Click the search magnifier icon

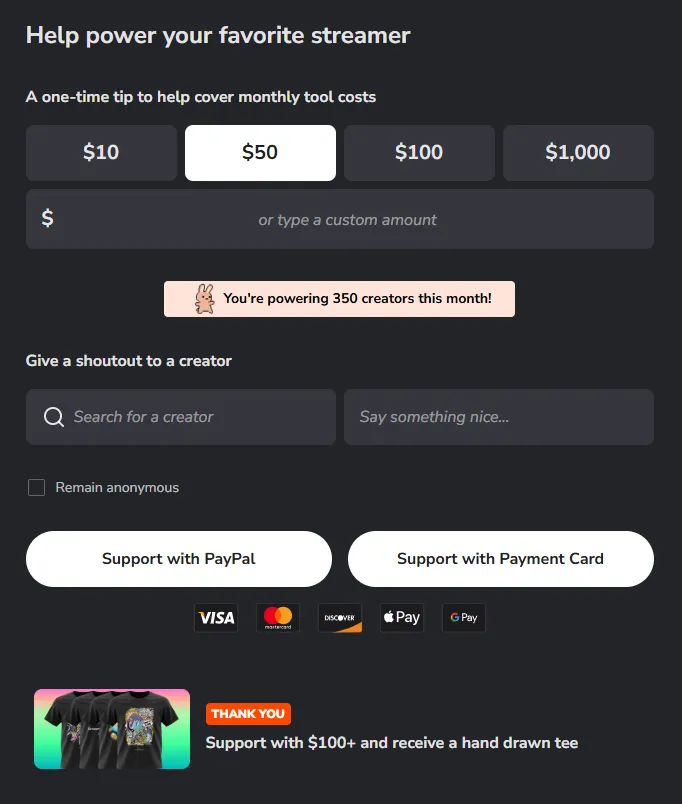53,416
